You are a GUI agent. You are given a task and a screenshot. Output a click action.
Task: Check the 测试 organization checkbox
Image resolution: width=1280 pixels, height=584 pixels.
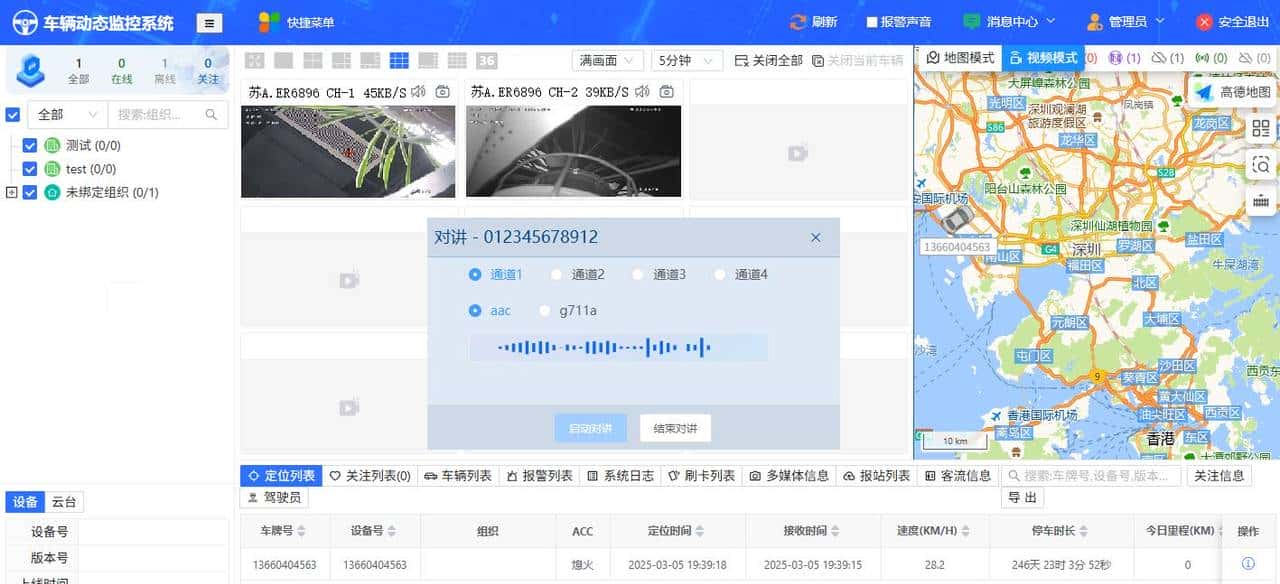click(x=30, y=144)
